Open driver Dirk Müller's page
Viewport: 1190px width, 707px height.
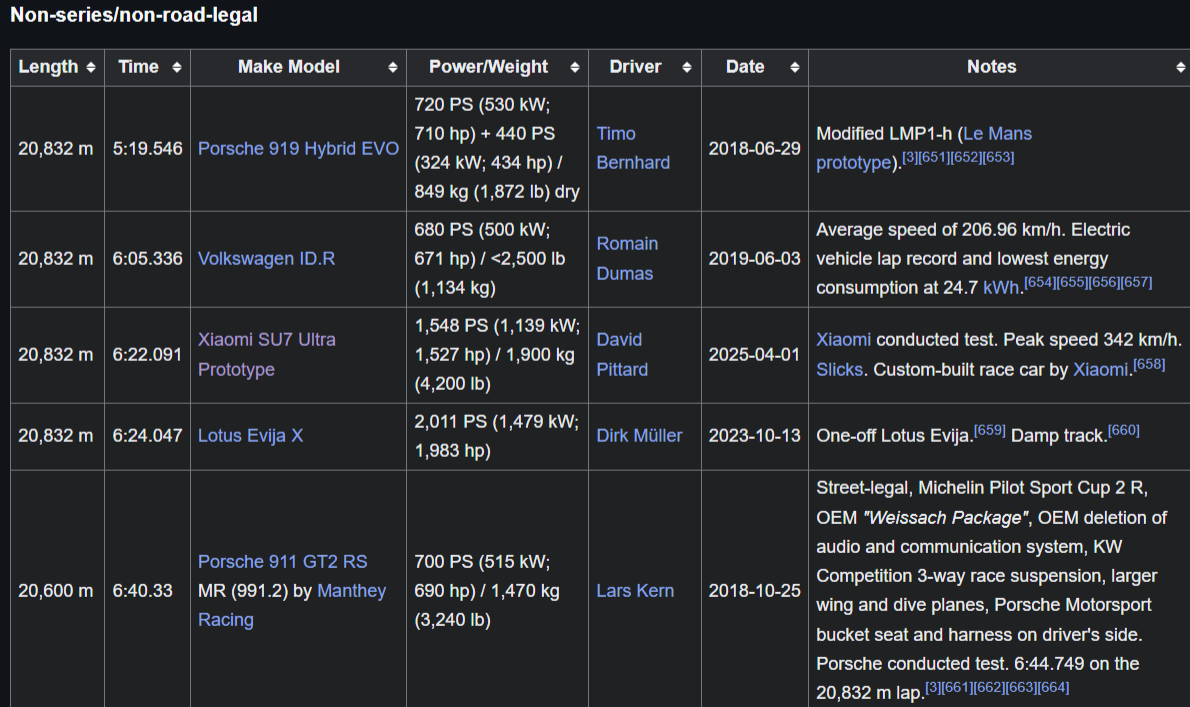[639, 435]
